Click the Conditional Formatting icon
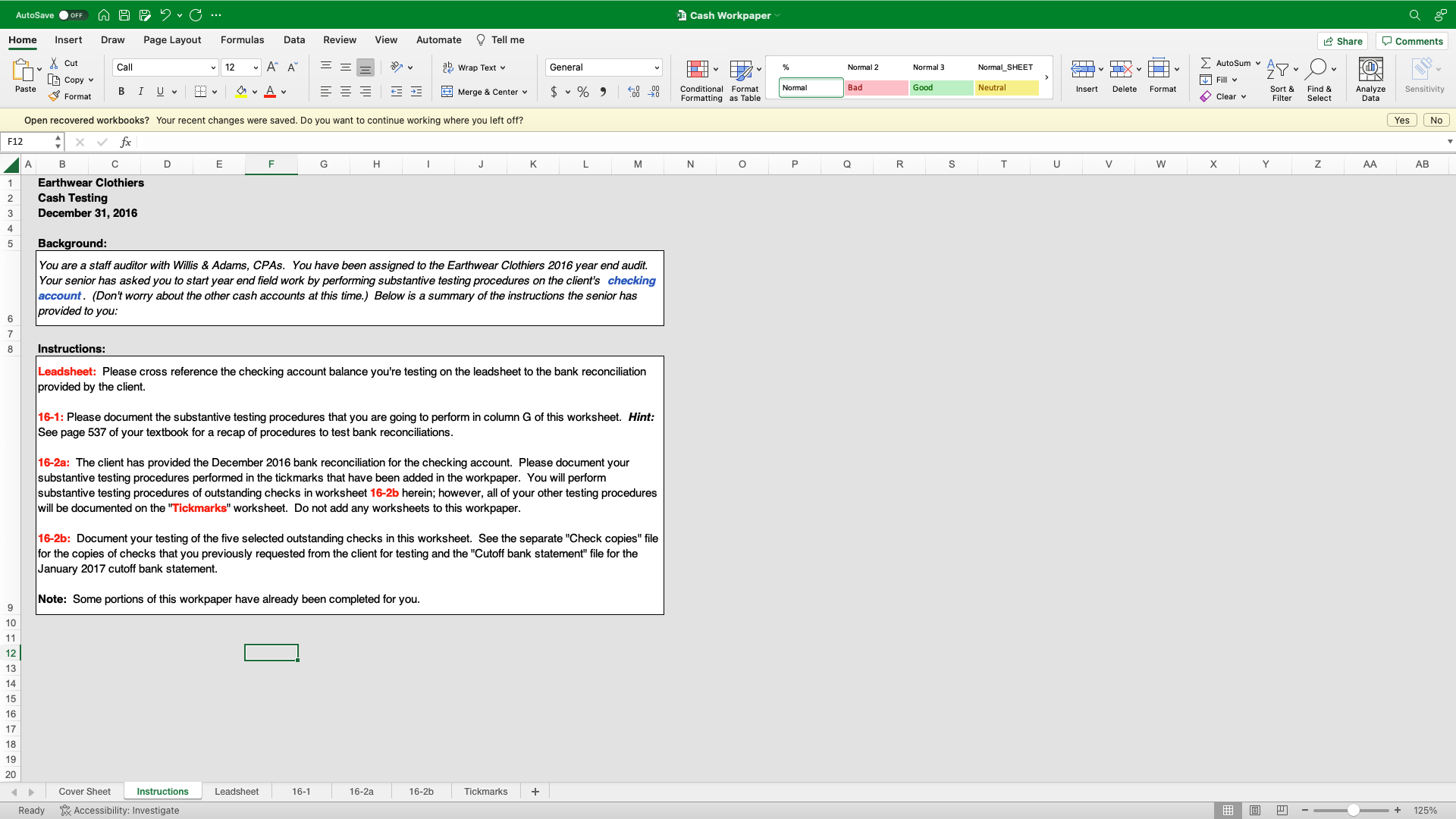Viewport: 1456px width, 819px height. (x=697, y=71)
